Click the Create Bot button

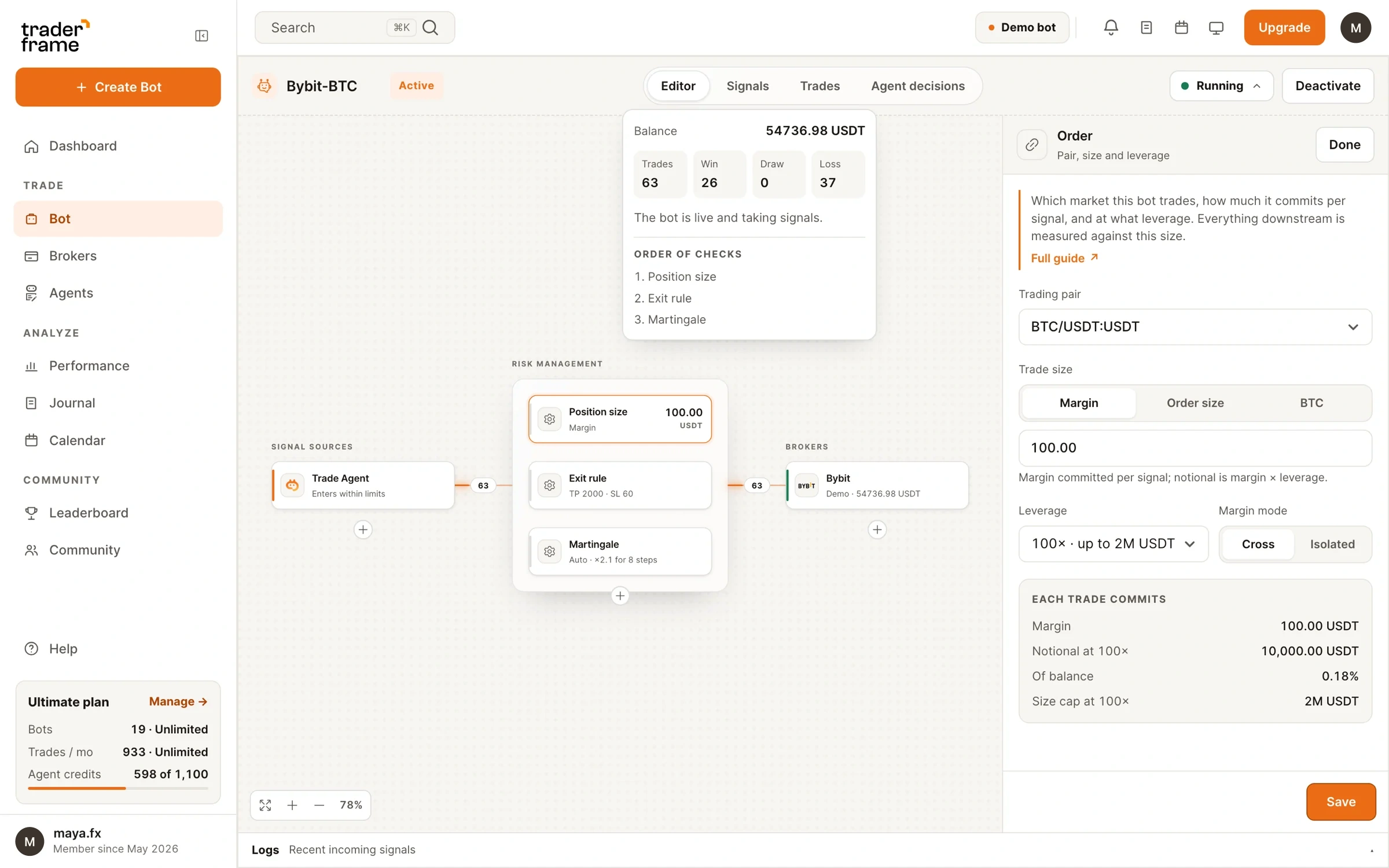click(x=118, y=87)
